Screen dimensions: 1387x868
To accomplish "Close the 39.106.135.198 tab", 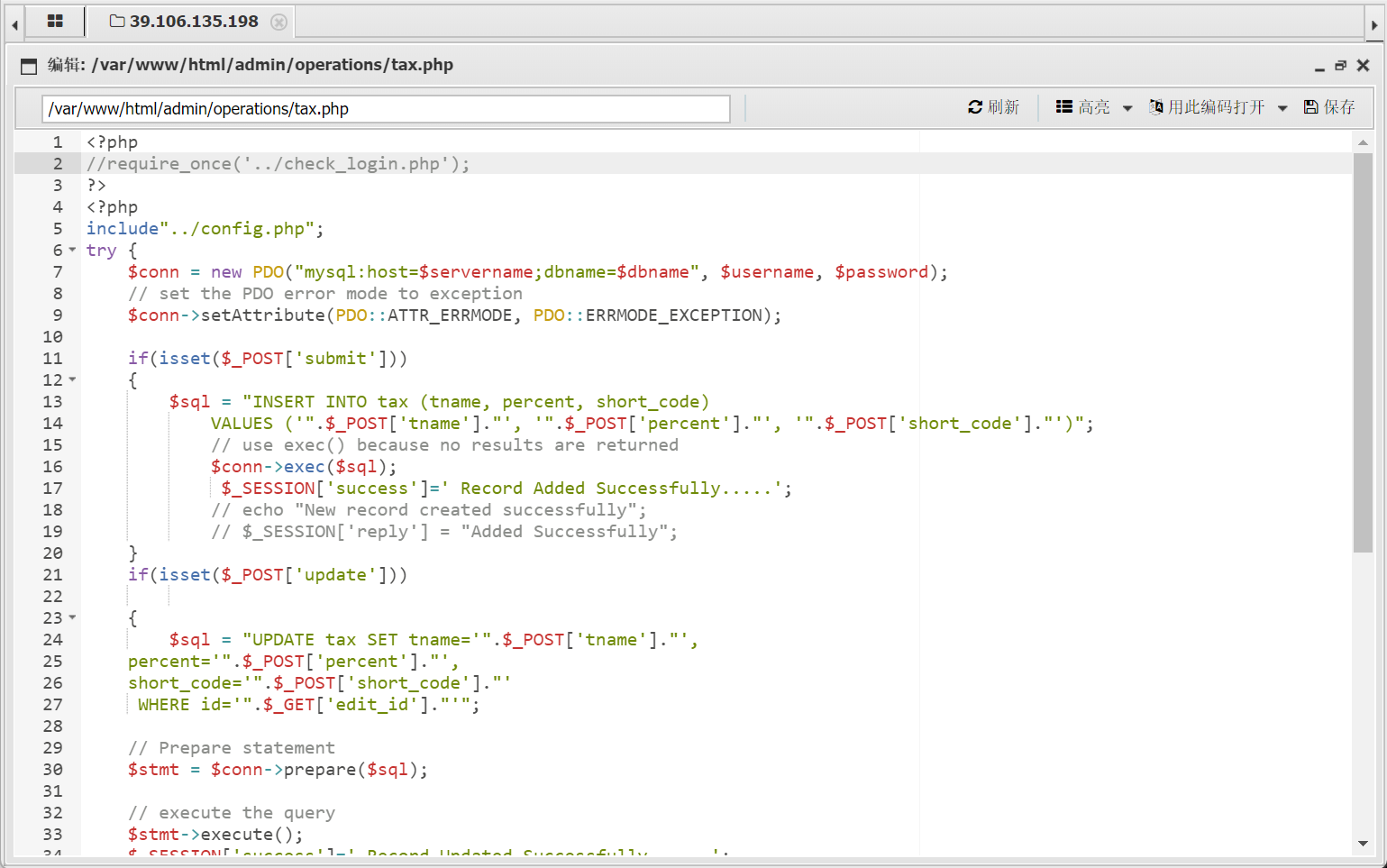I will tap(279, 22).
